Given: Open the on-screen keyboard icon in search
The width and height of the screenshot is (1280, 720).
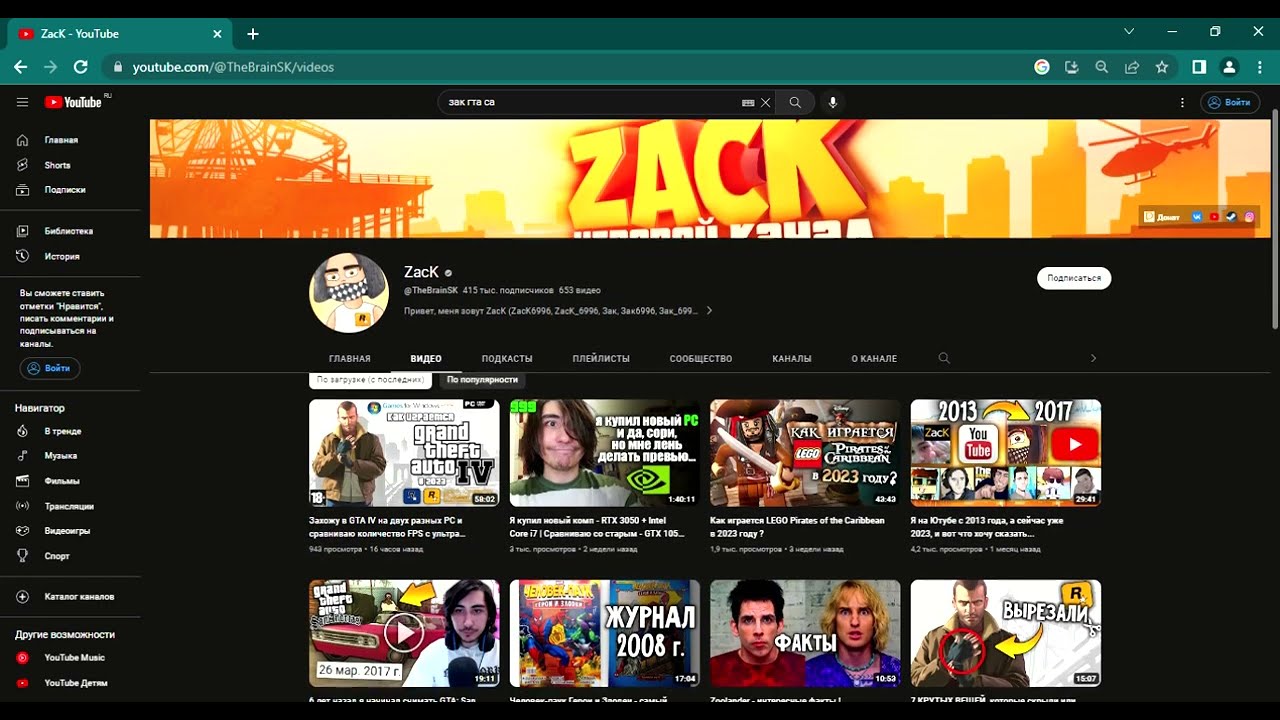Looking at the screenshot, I should [x=748, y=102].
